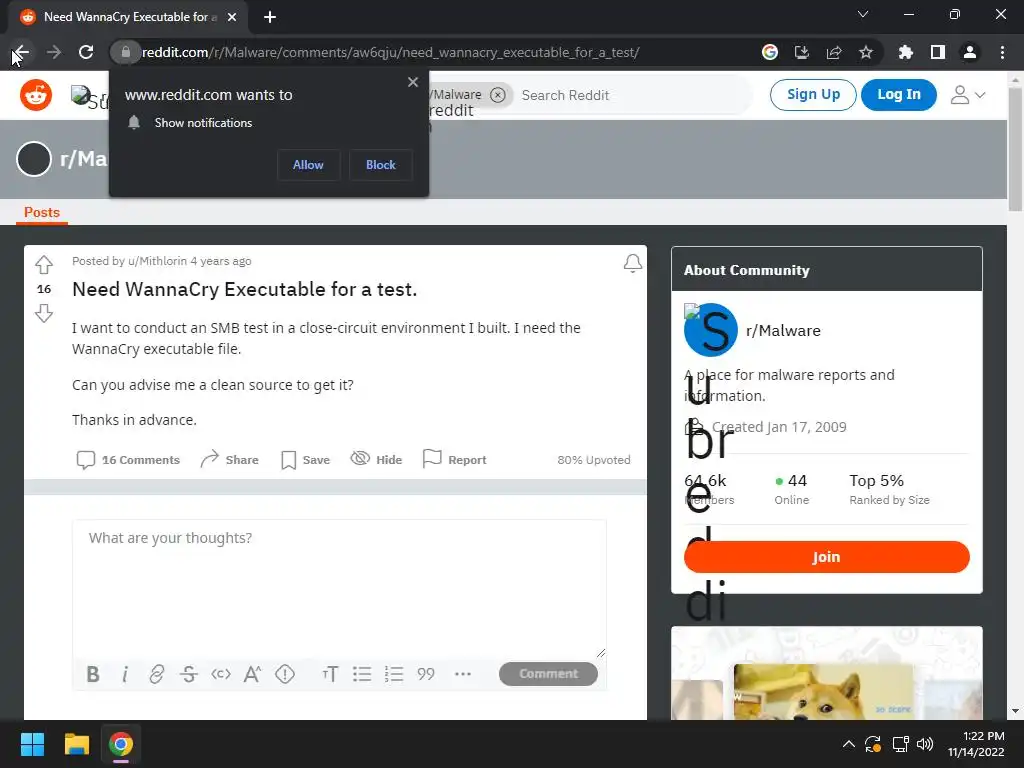This screenshot has height=768, width=1024.
Task: Open Chrome tab search chevron
Action: (x=863, y=14)
